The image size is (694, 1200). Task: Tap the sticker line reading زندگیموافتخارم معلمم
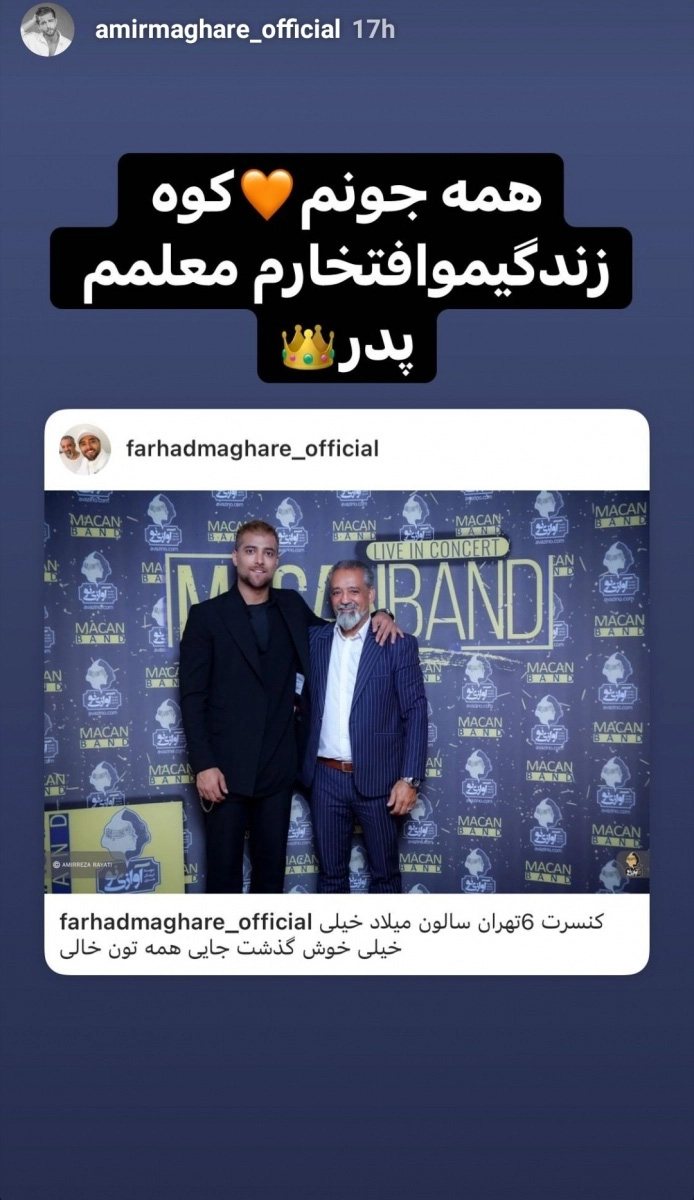coord(341,271)
